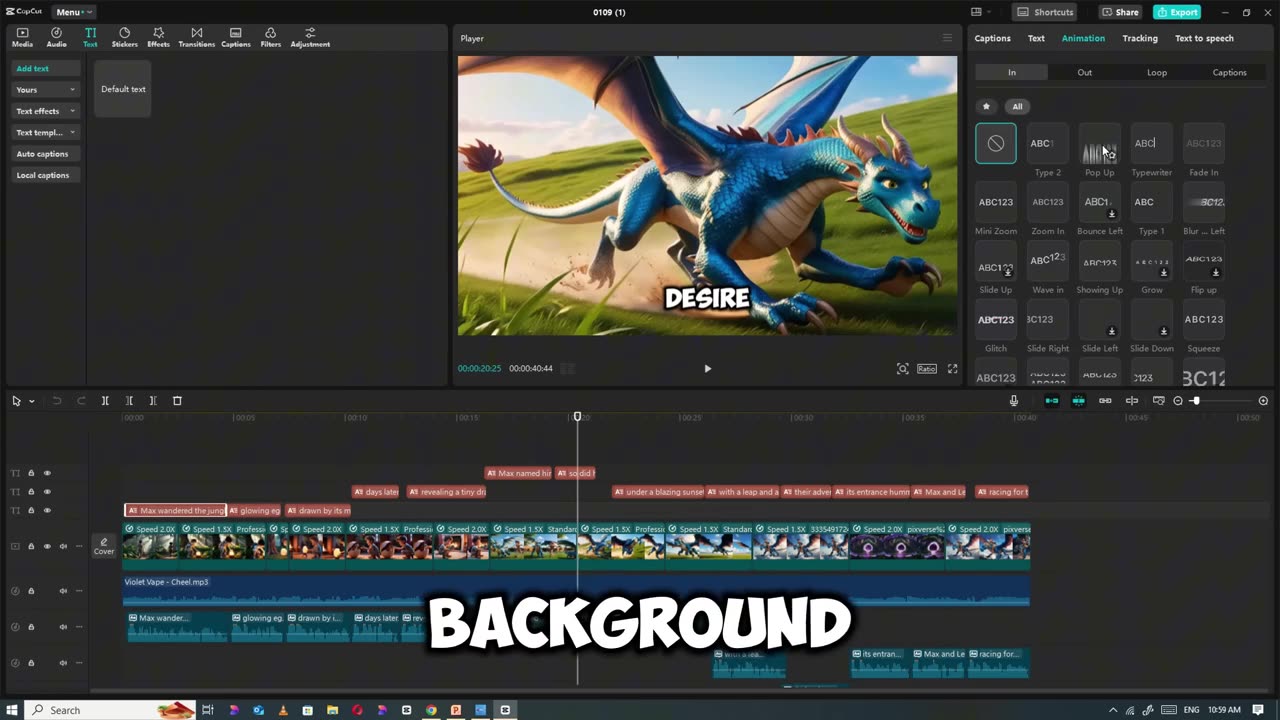Open the select tool dropdown arrow
This screenshot has height=720, width=1280.
tap(32, 401)
